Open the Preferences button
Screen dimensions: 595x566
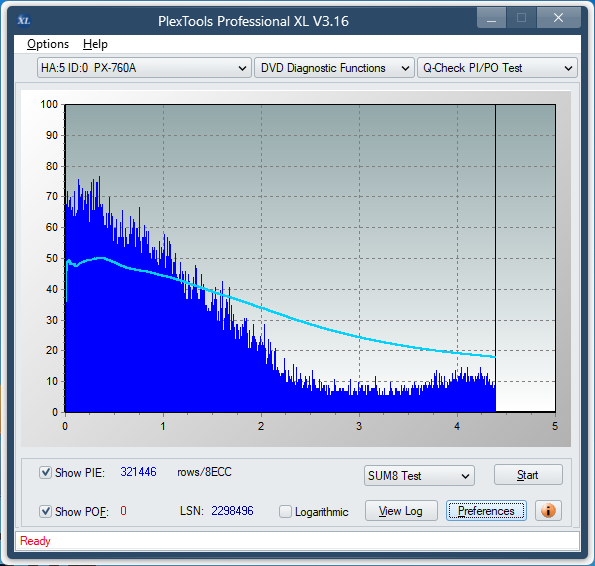486,511
